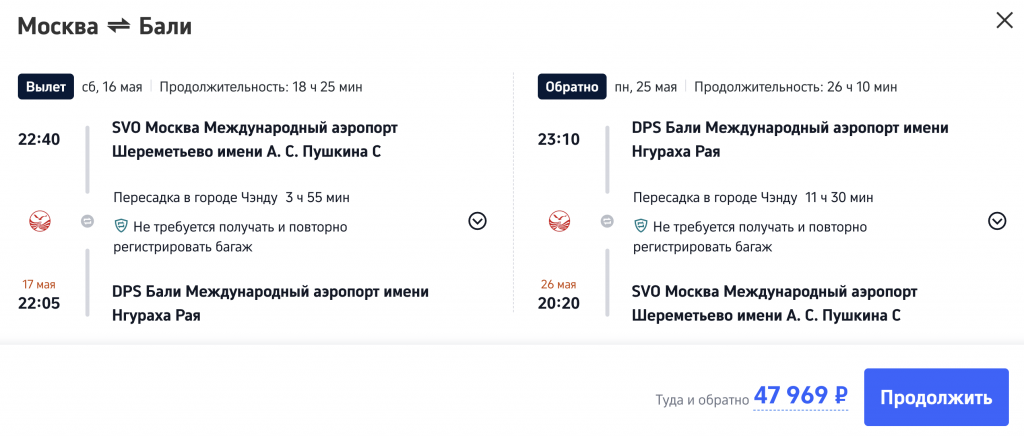Click the return layover transfer circle icon
Viewport: 1024px width, 436px height.
[x=607, y=222]
